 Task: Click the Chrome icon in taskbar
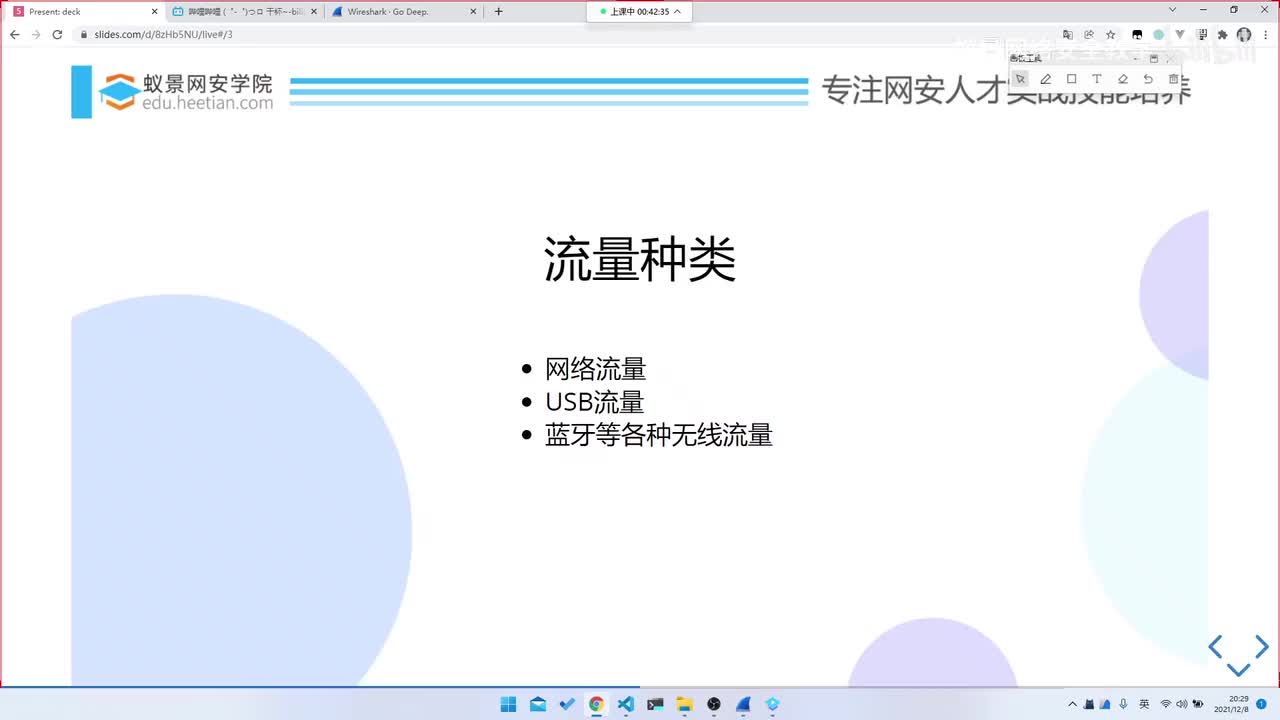(596, 704)
